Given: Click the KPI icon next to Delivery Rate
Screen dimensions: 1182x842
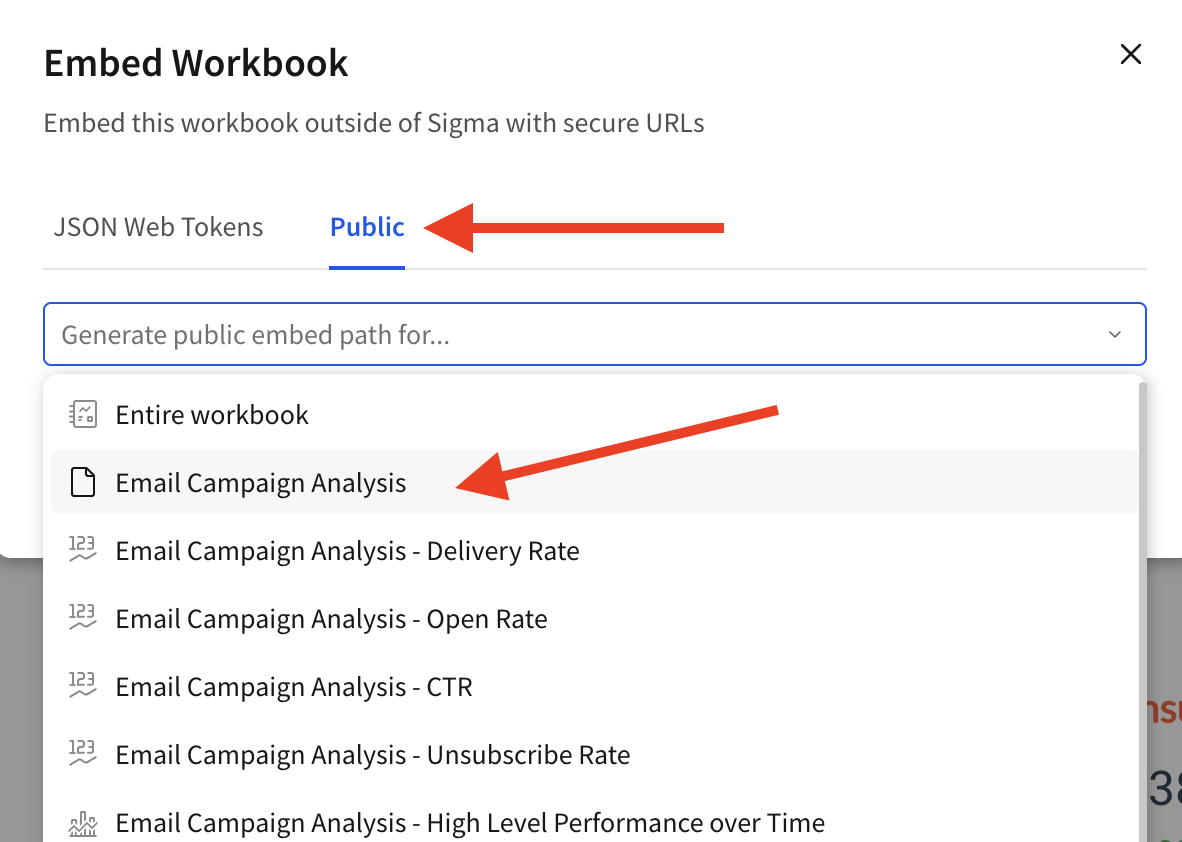Looking at the screenshot, I should [x=82, y=551].
